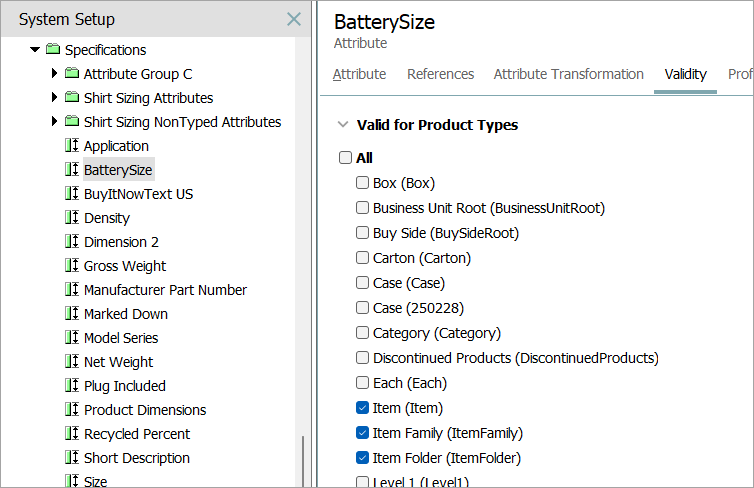Select the Recycled Percent attribute
The image size is (754, 488).
point(137,434)
